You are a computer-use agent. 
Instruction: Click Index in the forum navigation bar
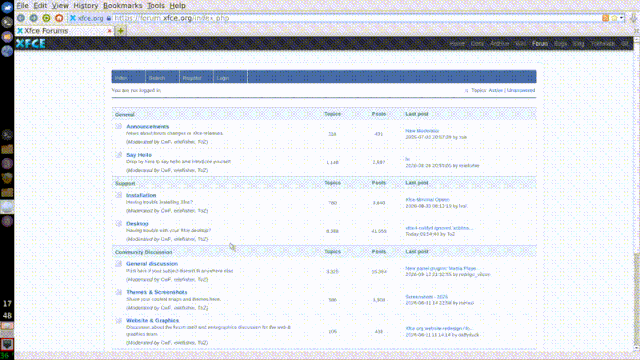coord(121,78)
